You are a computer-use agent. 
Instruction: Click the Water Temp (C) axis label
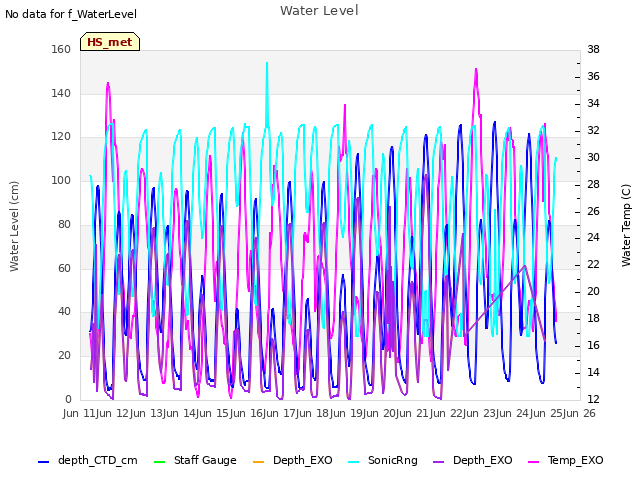[x=626, y=225]
